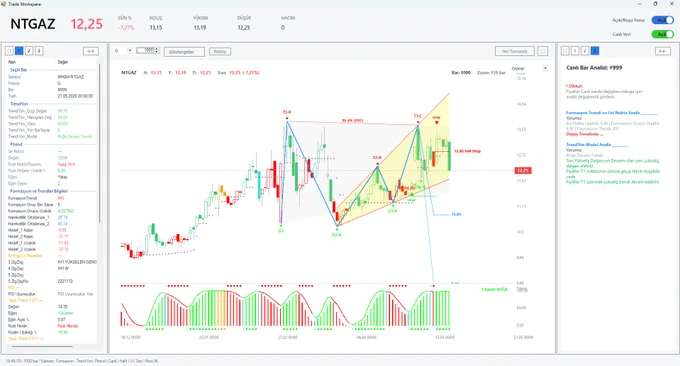Click the TrendYön_Model value Boğa Devam Trendi
680x366 pixels.
click(x=74, y=137)
